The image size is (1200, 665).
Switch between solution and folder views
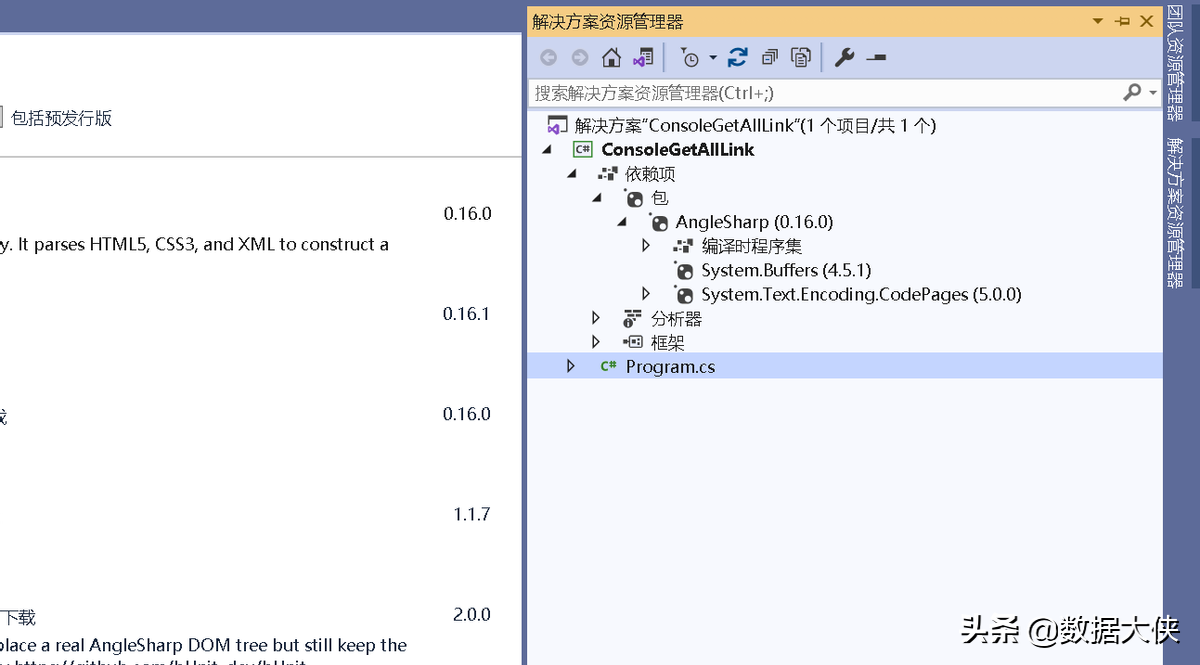pos(643,58)
